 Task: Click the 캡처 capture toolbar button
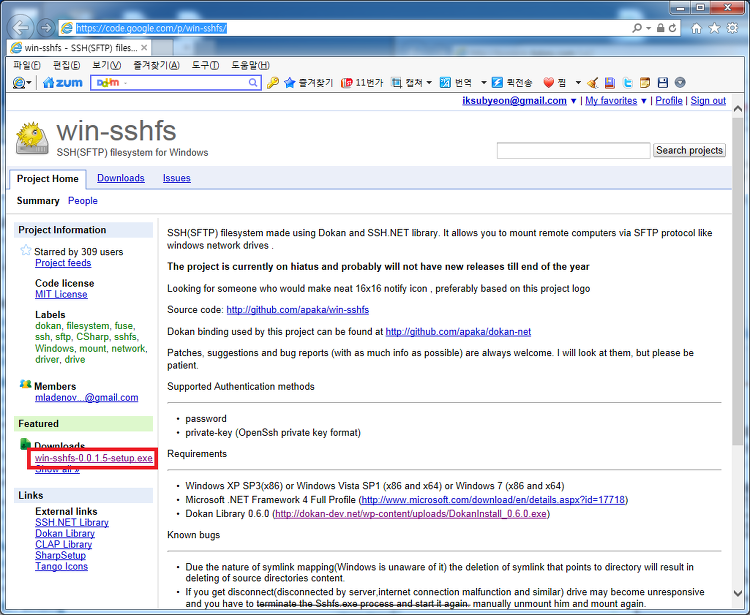tap(407, 83)
